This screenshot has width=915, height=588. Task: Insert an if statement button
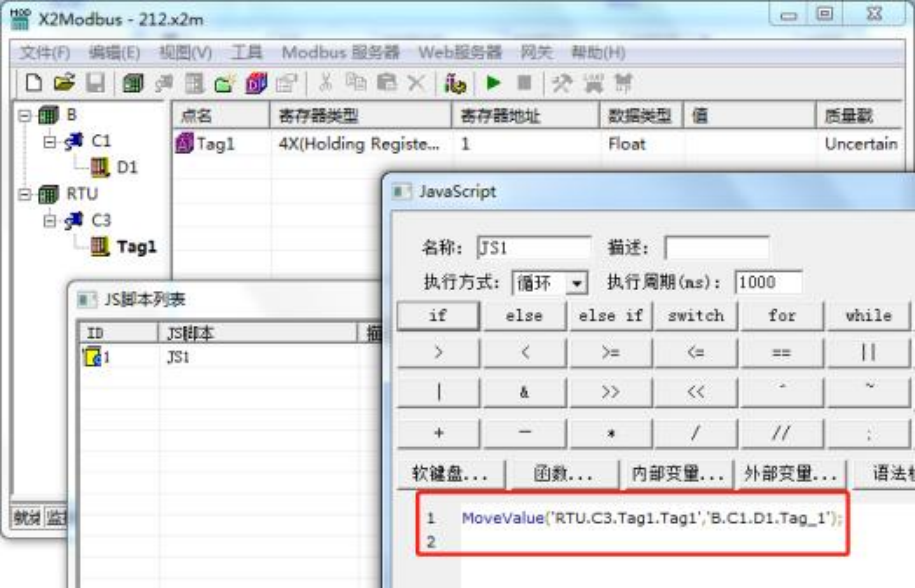(x=438, y=316)
